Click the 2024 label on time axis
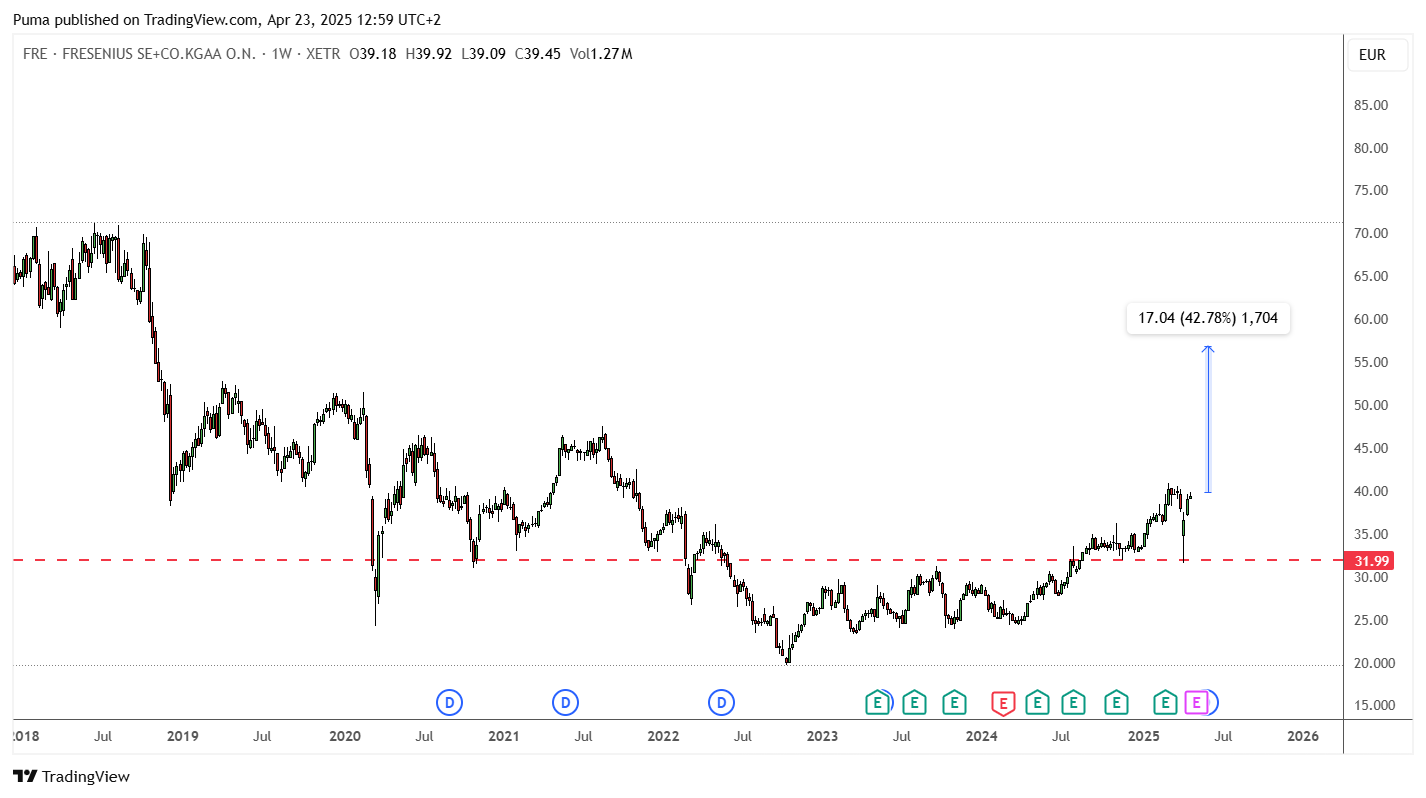Viewport: 1426px width, 798px height. pos(982,737)
